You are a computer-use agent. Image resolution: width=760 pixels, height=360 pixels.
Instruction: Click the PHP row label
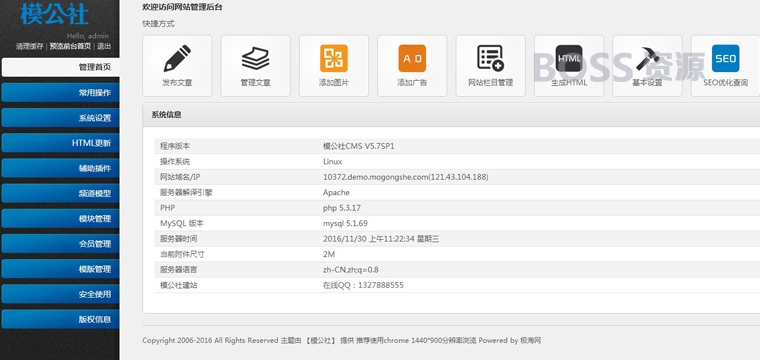pyautogui.click(x=167, y=208)
